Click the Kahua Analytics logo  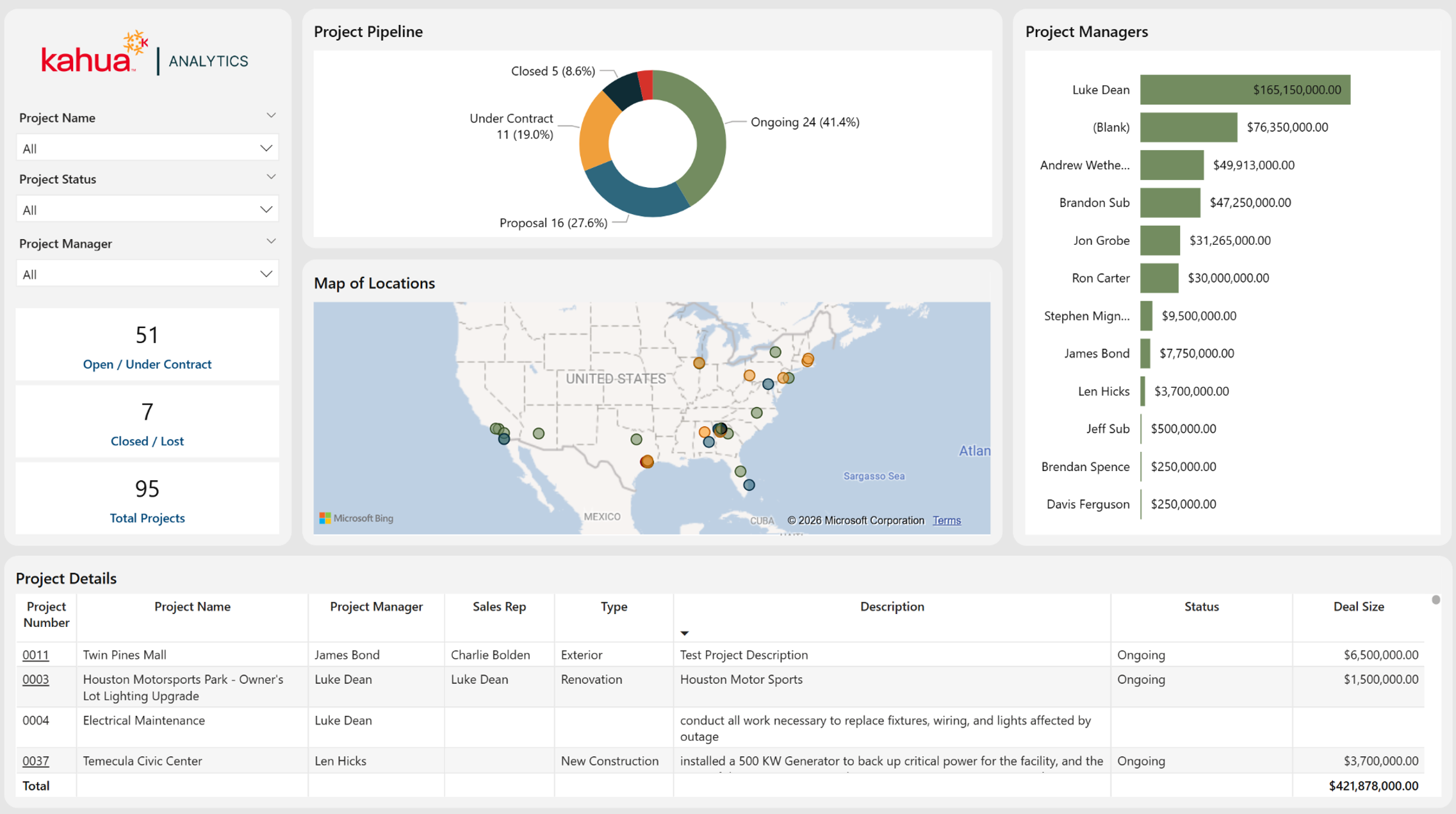coord(145,54)
